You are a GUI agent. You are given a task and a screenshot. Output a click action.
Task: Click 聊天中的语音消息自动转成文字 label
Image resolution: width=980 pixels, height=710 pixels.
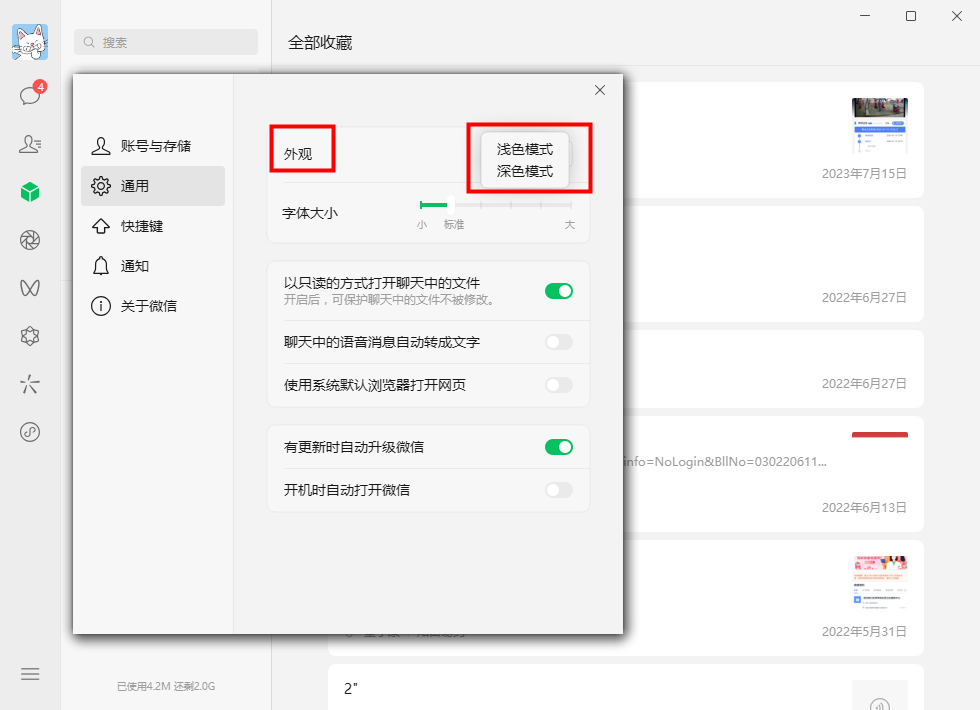[x=382, y=342]
